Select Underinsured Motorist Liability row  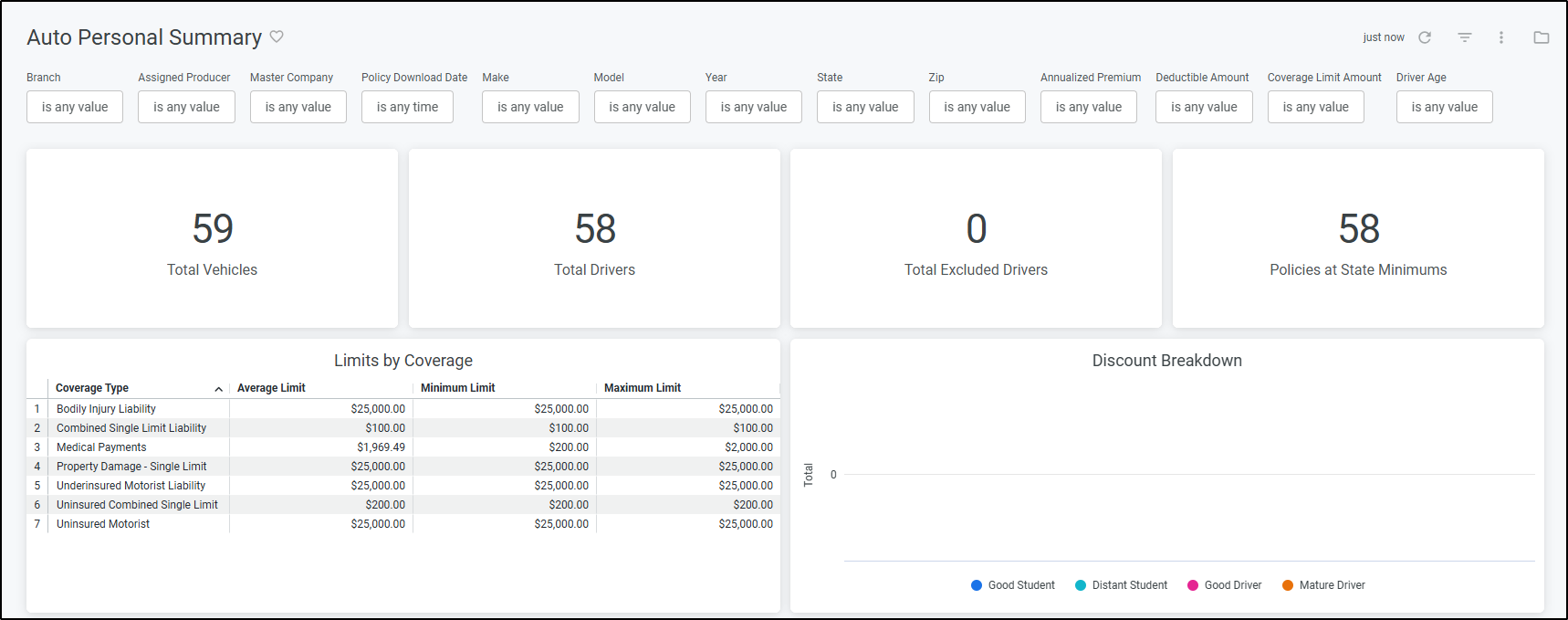(x=403, y=486)
